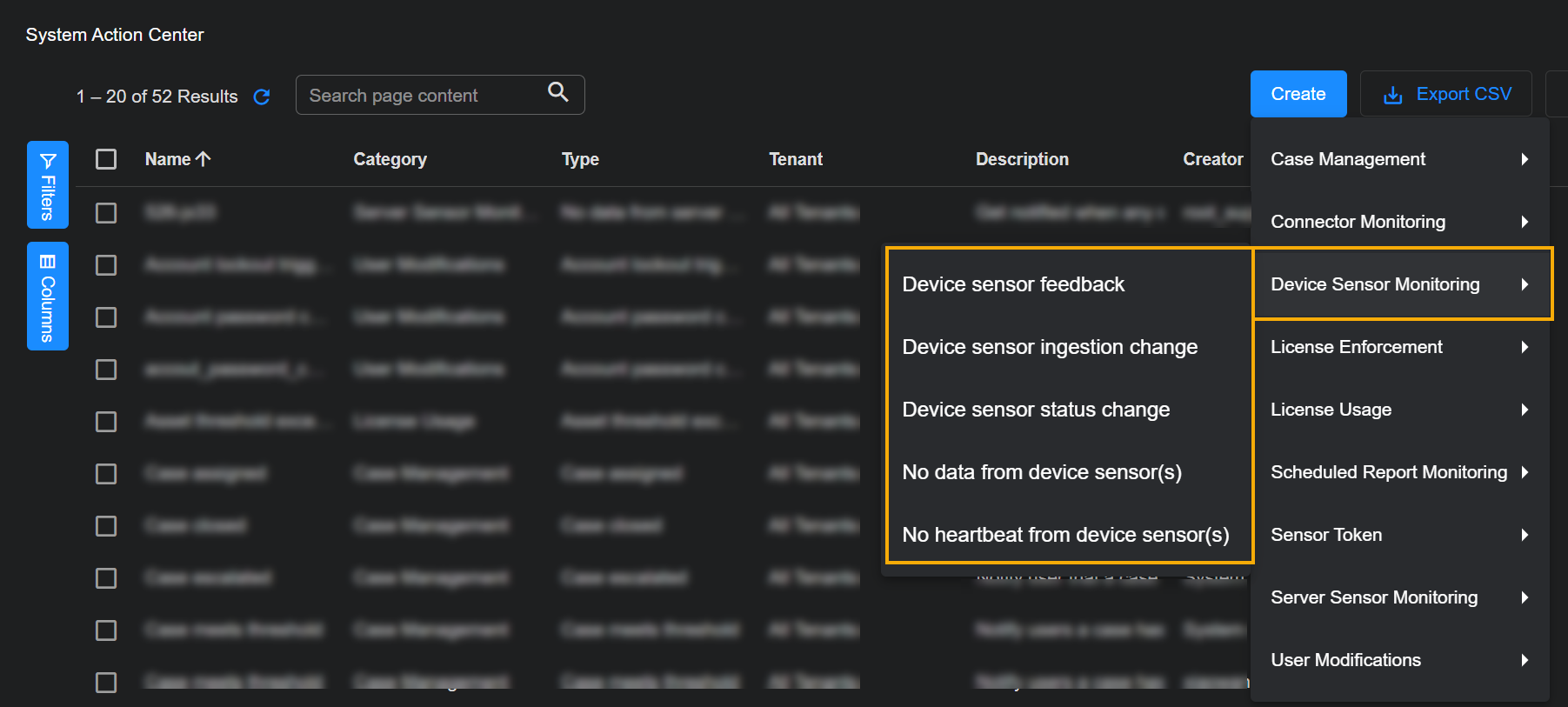Toggle the select-all header checkbox
The image size is (1568, 707).
click(106, 159)
